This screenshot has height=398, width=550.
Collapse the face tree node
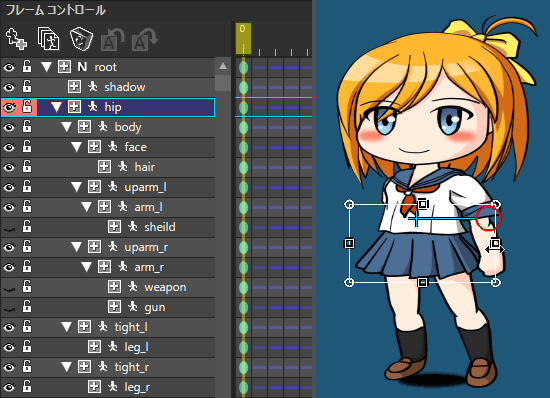76,147
